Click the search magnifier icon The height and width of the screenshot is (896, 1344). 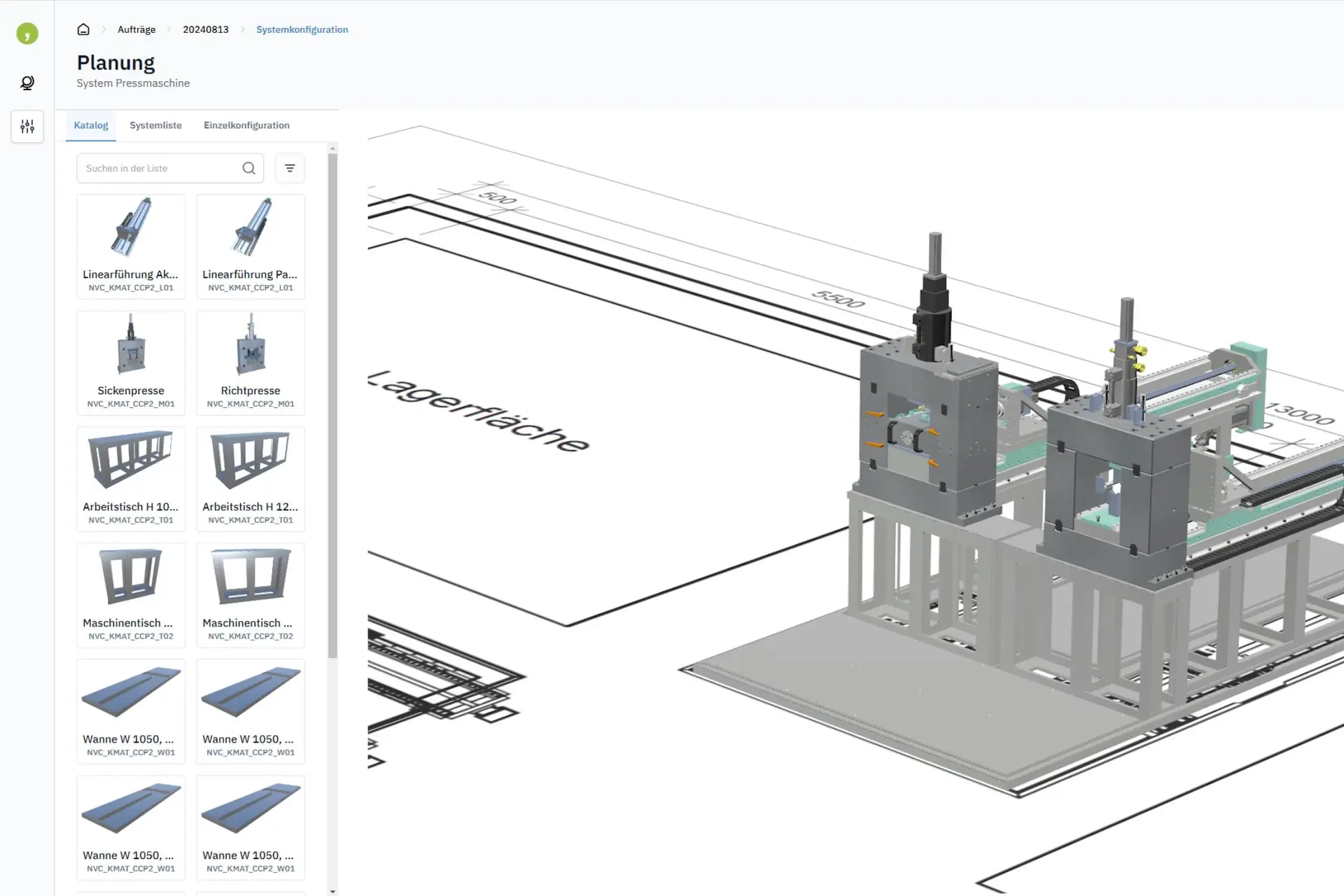[248, 168]
